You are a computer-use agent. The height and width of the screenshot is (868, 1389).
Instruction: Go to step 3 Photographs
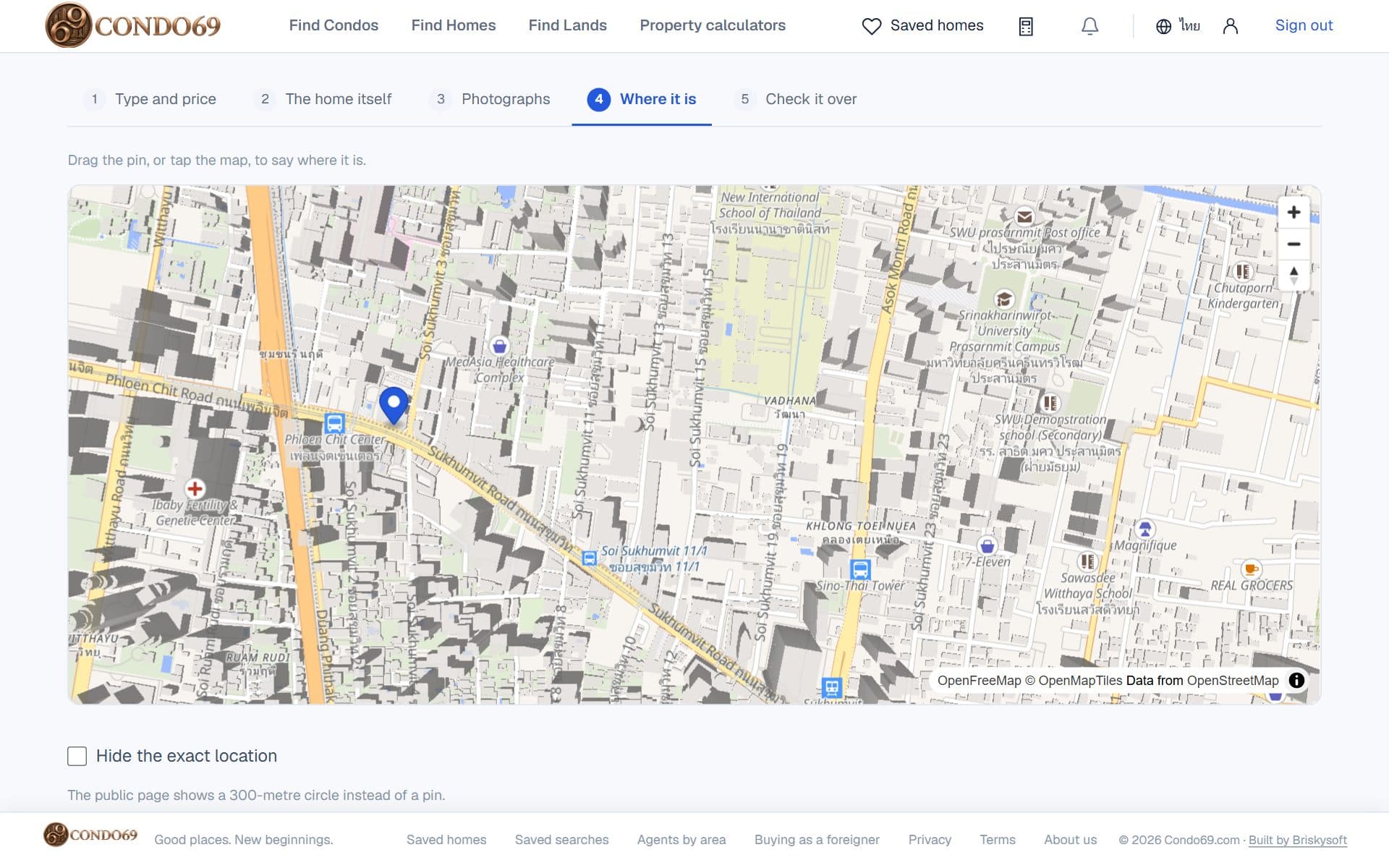tap(490, 99)
